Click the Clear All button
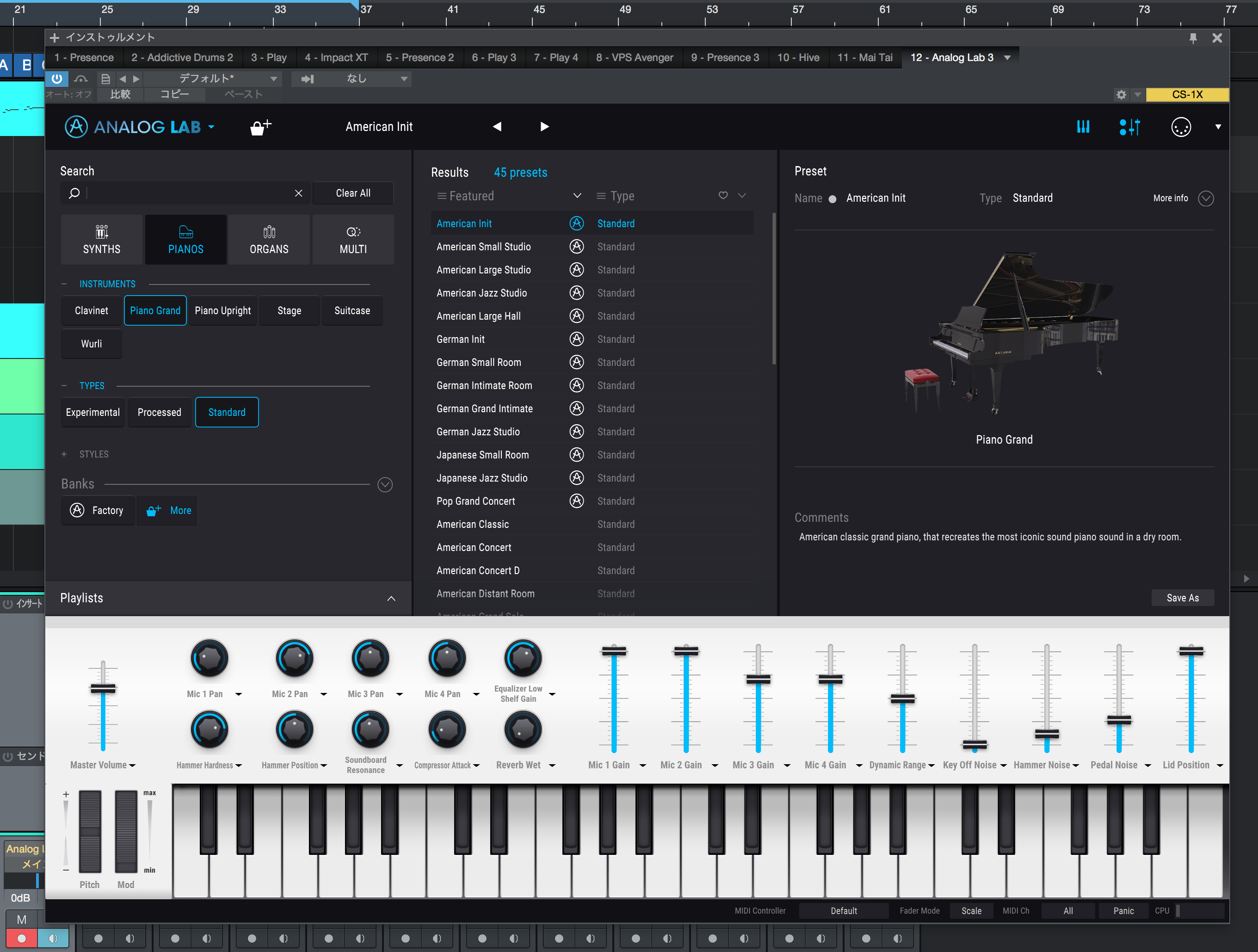Viewport: 1258px width, 952px height. (352, 193)
